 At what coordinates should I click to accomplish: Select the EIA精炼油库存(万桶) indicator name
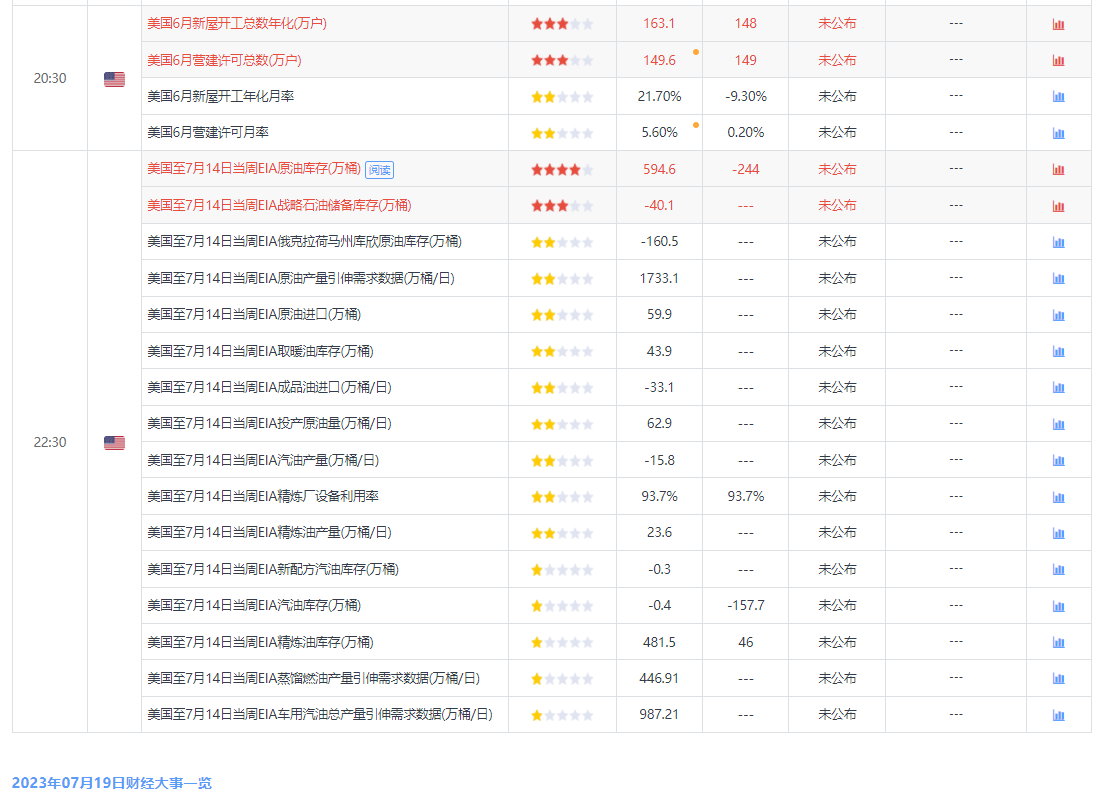tap(260, 642)
